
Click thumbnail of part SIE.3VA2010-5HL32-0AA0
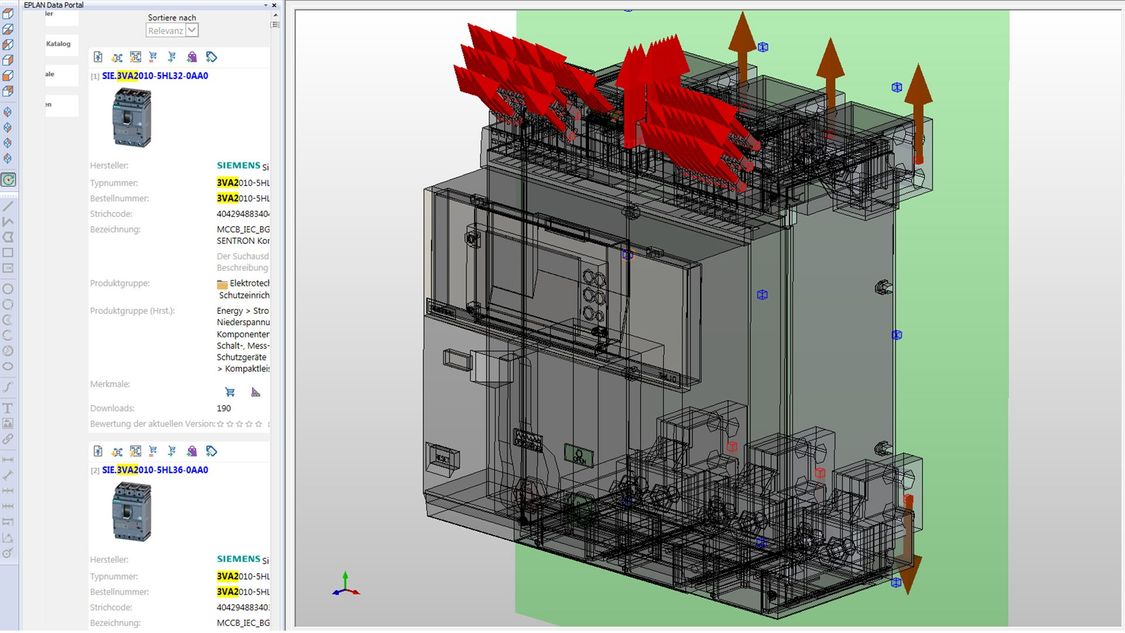(132, 118)
